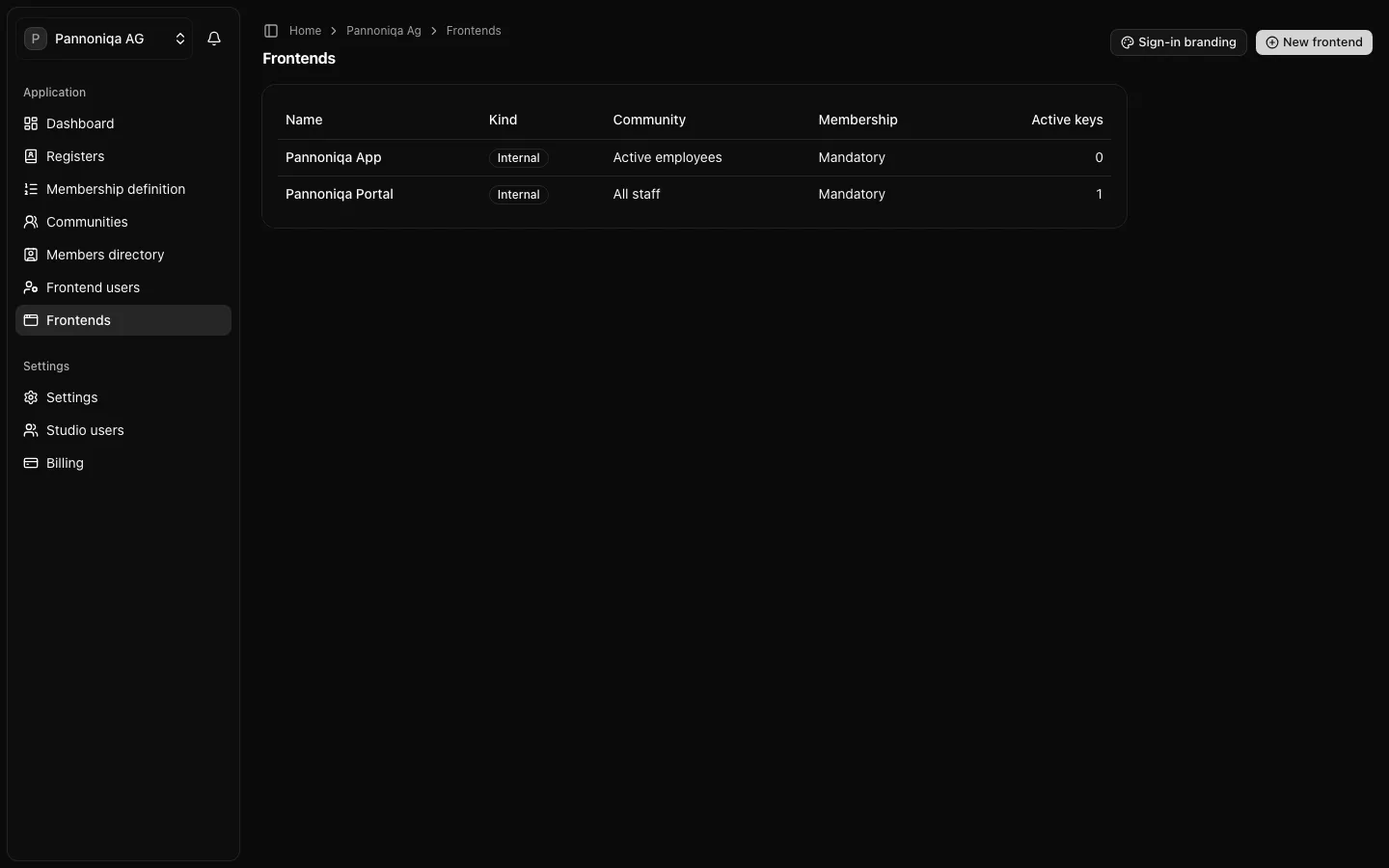Open Members directory page
The height and width of the screenshot is (868, 1389).
(x=123, y=255)
